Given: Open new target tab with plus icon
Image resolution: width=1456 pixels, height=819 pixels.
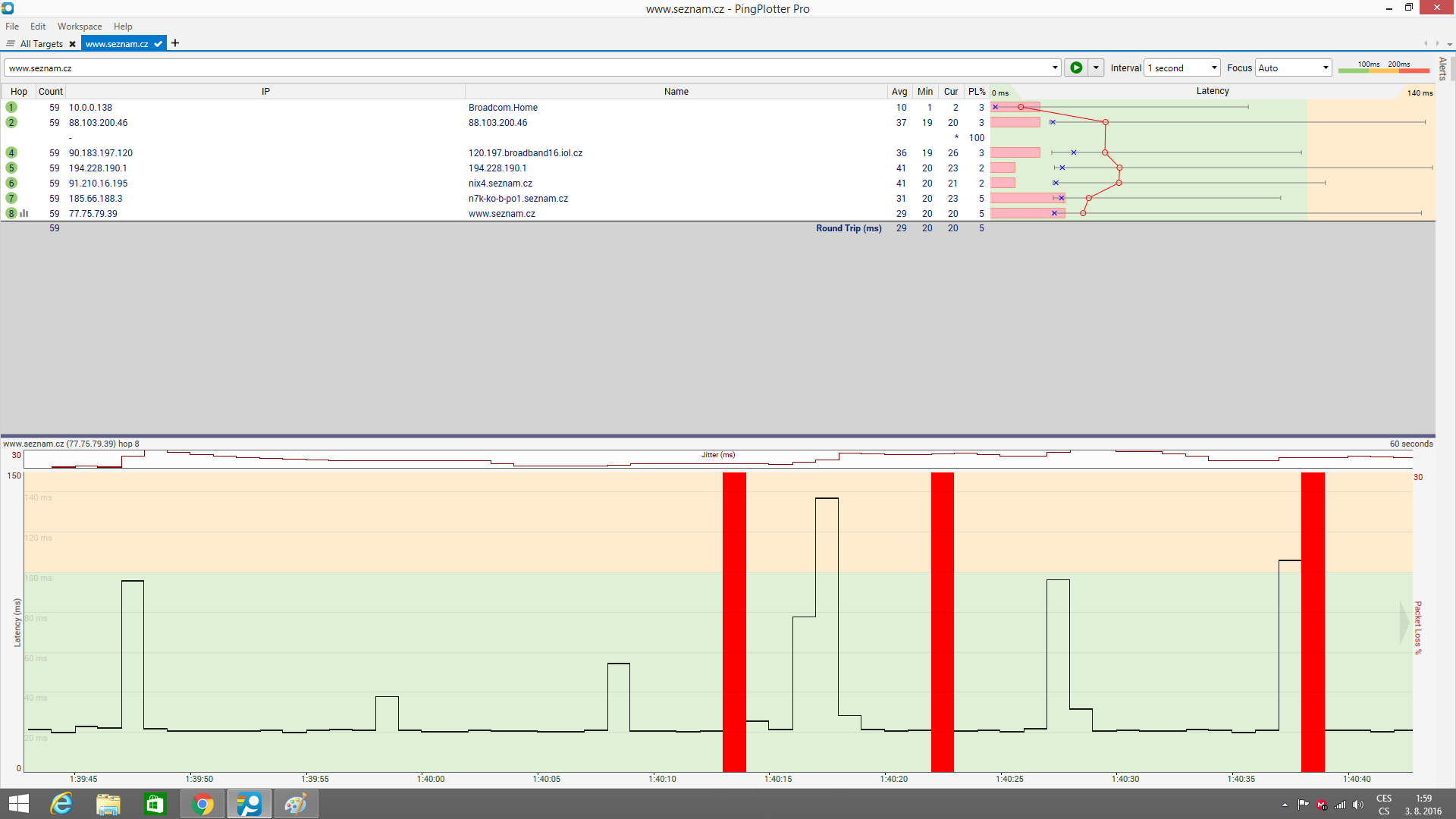Looking at the screenshot, I should coord(175,43).
